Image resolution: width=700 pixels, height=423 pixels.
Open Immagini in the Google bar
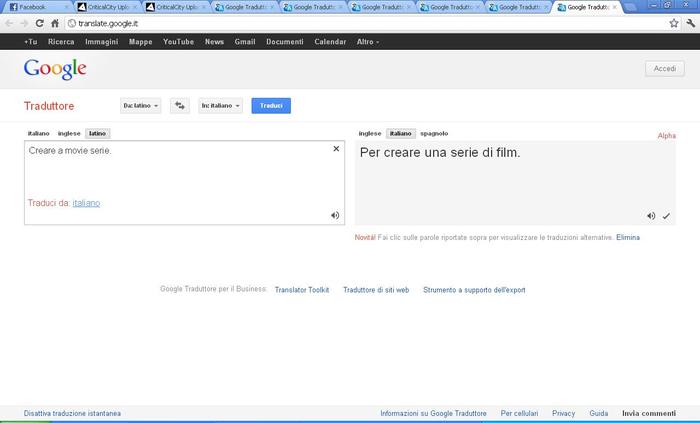point(101,41)
